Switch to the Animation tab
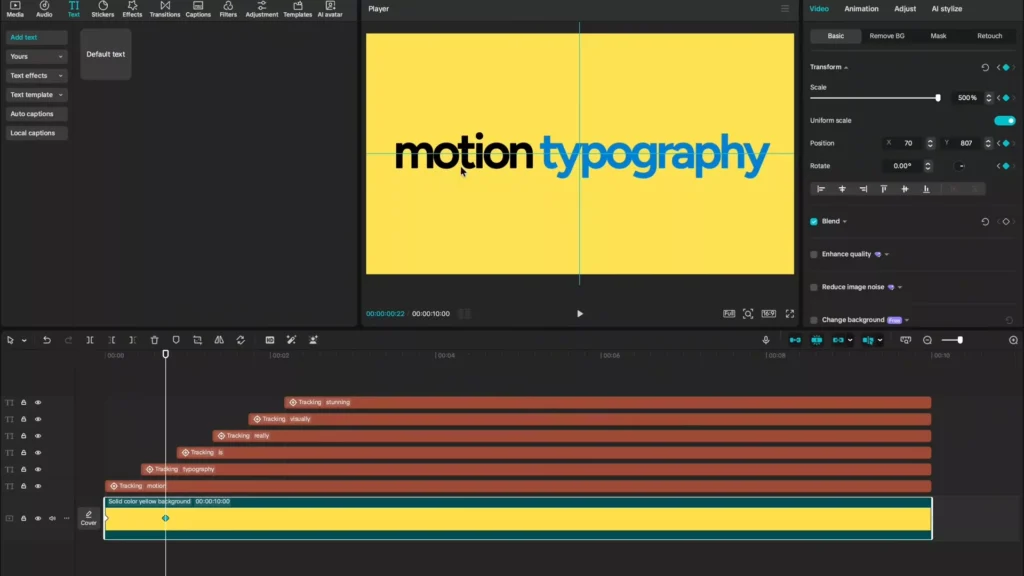The image size is (1024, 576). 861,9
